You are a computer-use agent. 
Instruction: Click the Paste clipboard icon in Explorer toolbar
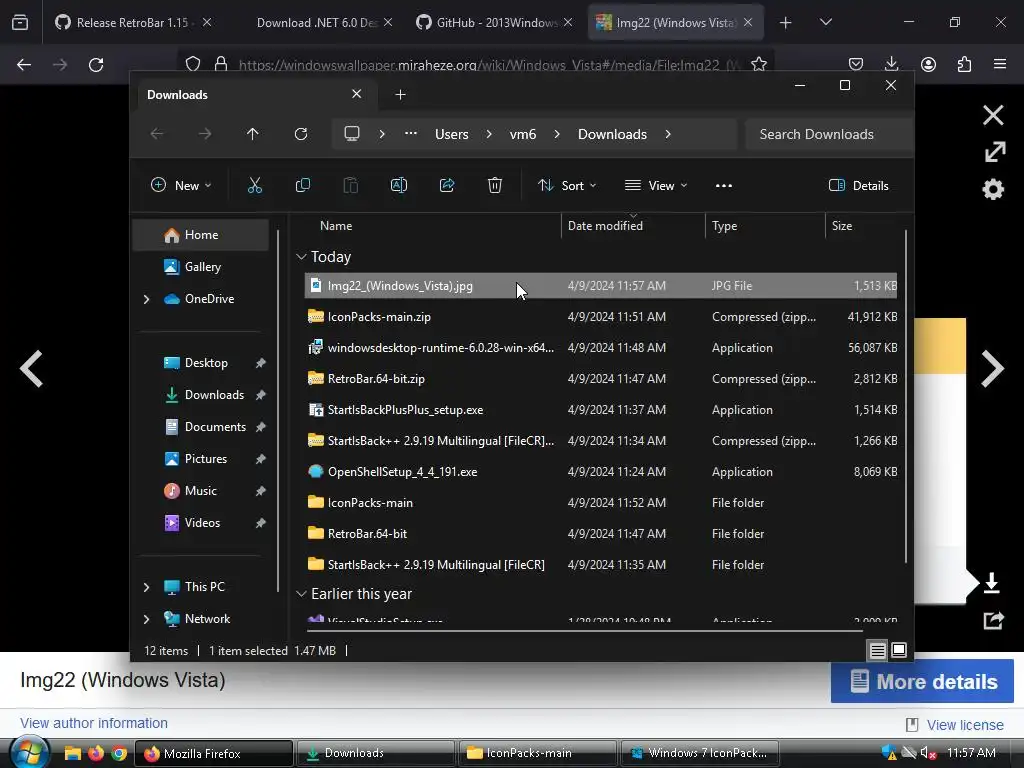coord(351,185)
